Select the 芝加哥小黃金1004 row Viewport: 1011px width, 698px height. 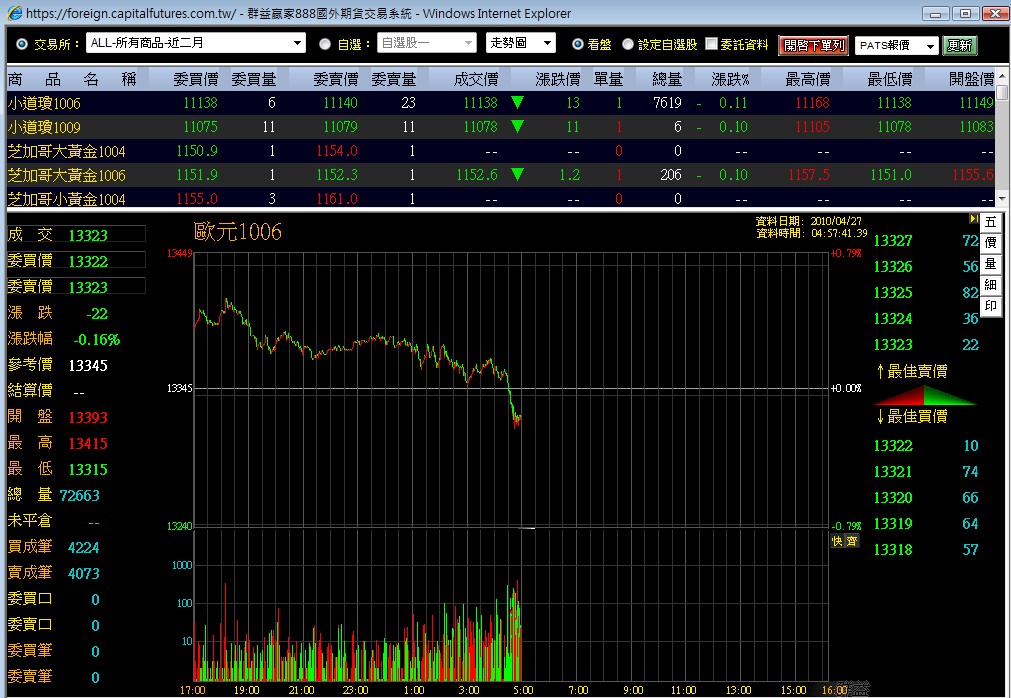coord(501,198)
